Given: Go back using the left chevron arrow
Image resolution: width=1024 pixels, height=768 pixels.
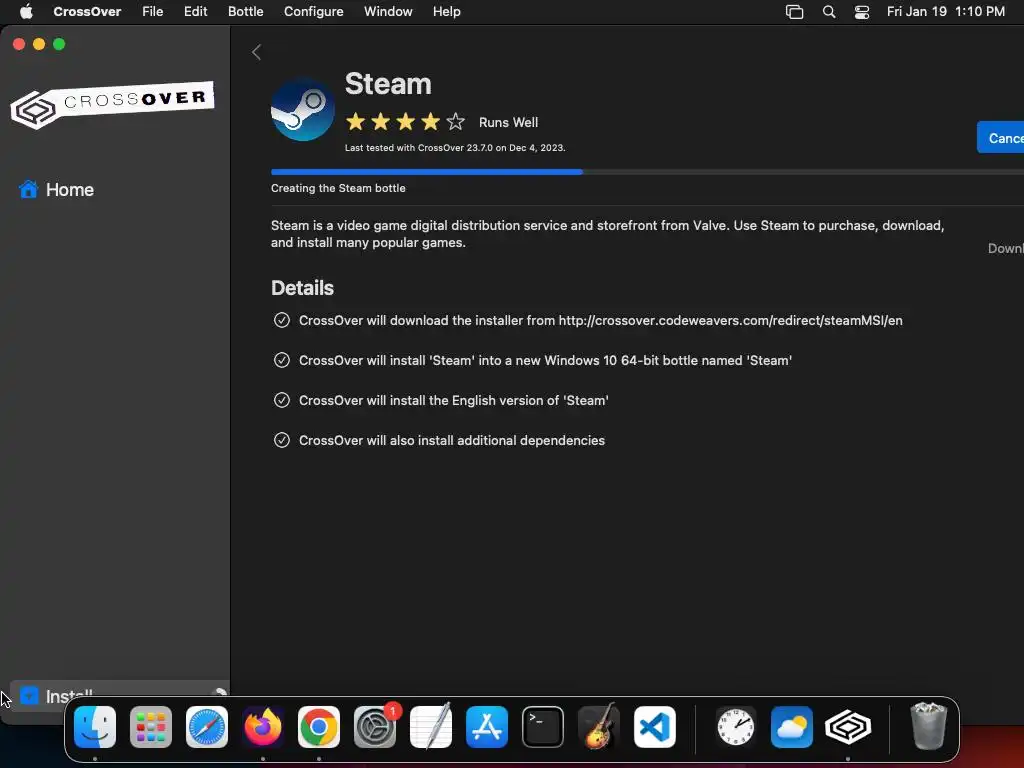Looking at the screenshot, I should coord(257,52).
